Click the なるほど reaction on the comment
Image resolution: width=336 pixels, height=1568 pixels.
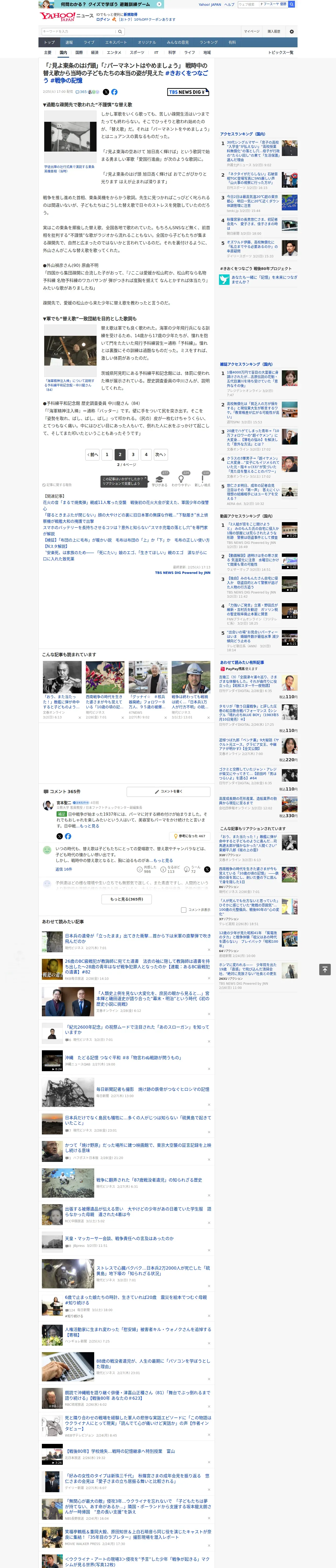[170, 869]
